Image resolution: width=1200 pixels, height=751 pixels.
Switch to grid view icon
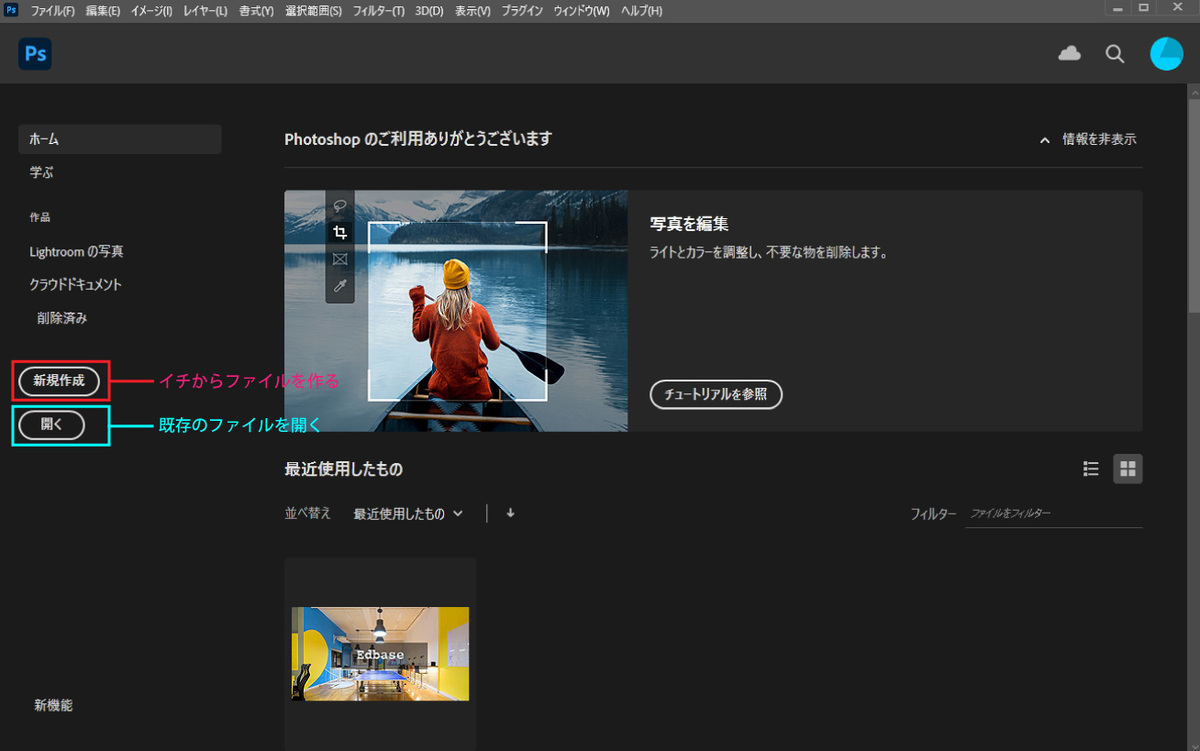1128,469
